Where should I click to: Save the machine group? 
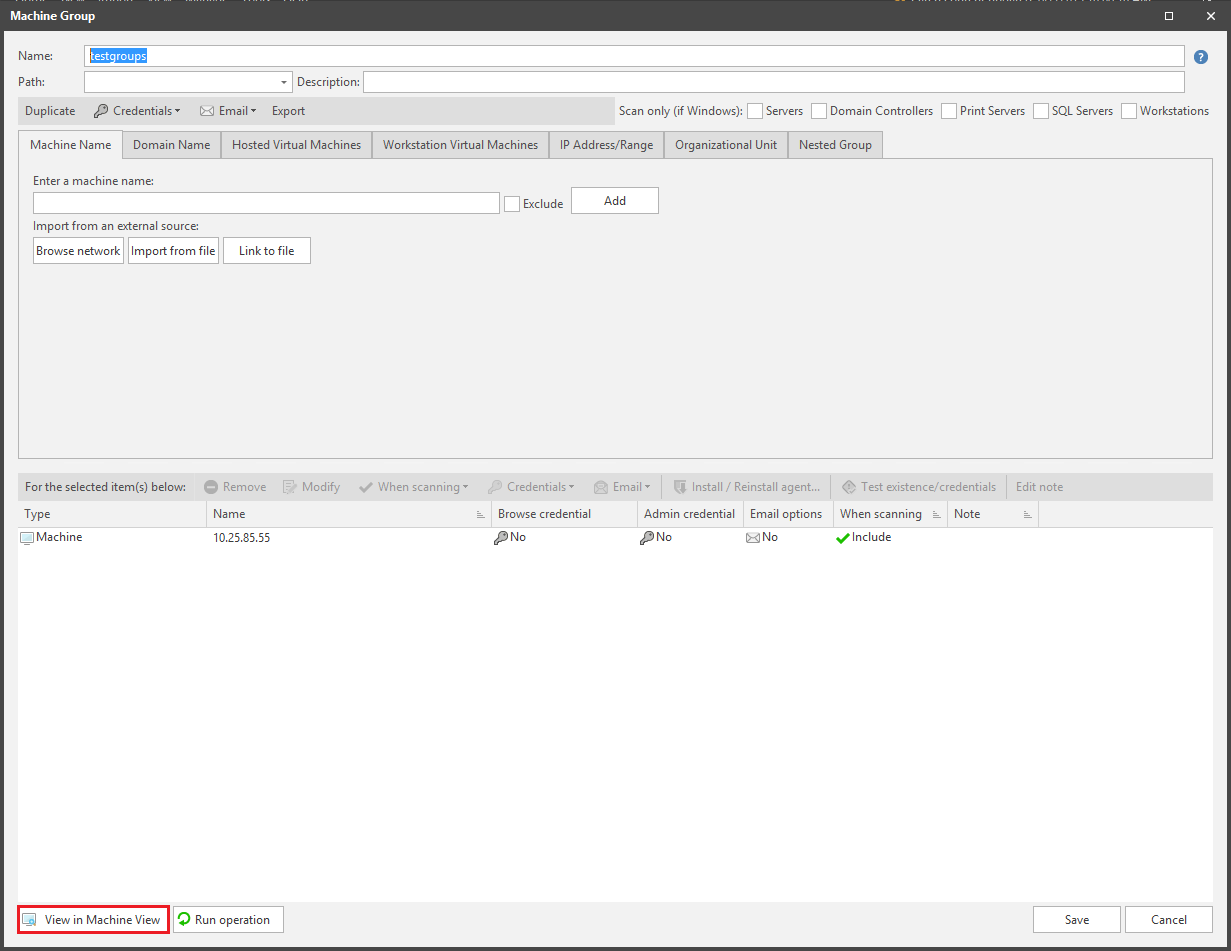(x=1076, y=919)
